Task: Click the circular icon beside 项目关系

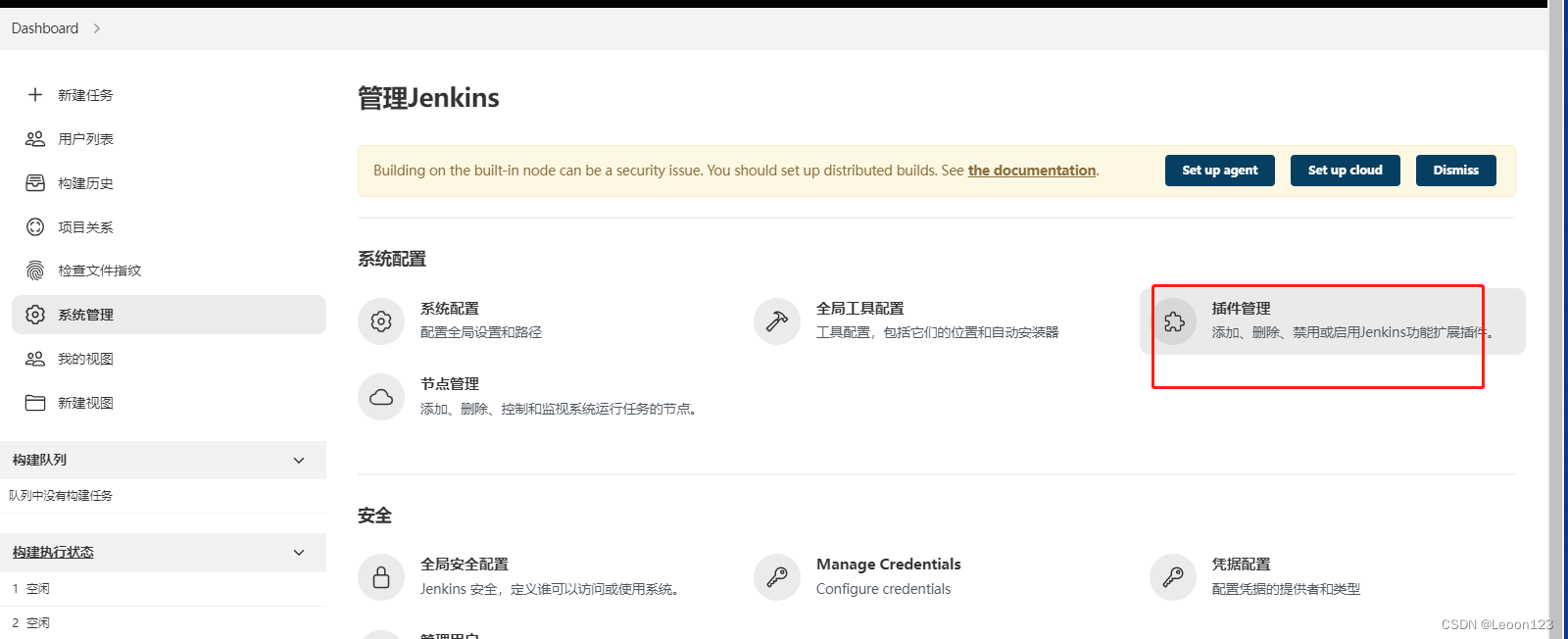Action: pos(35,227)
